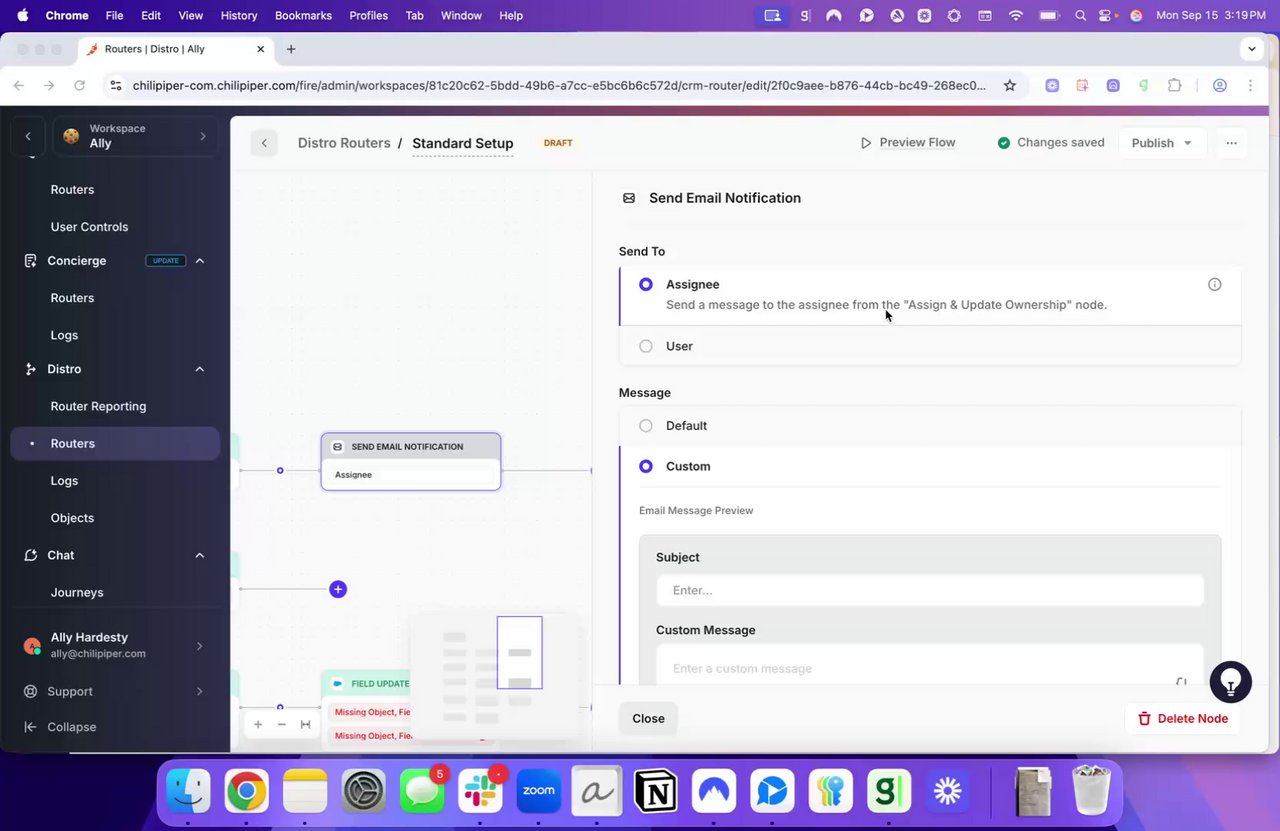Click the Standard Setup router name

pos(462,143)
